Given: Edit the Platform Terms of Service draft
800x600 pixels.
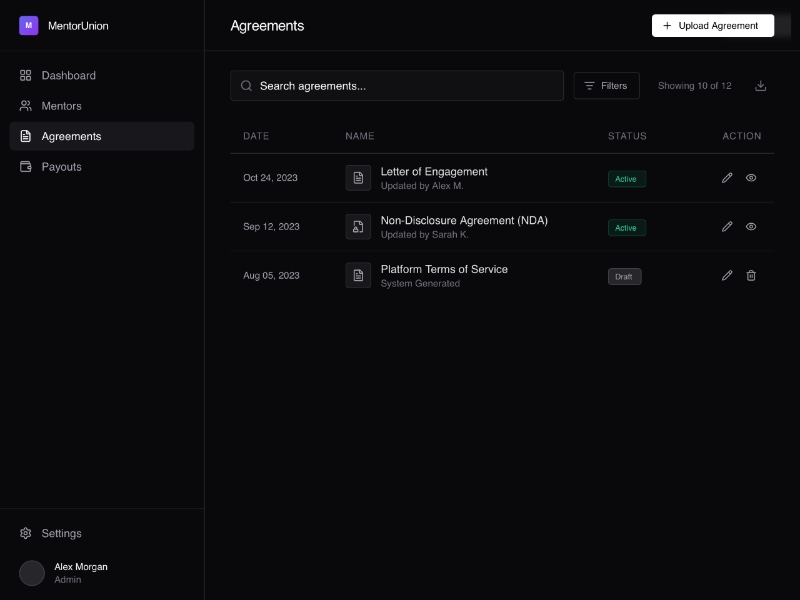Looking at the screenshot, I should click(x=727, y=276).
